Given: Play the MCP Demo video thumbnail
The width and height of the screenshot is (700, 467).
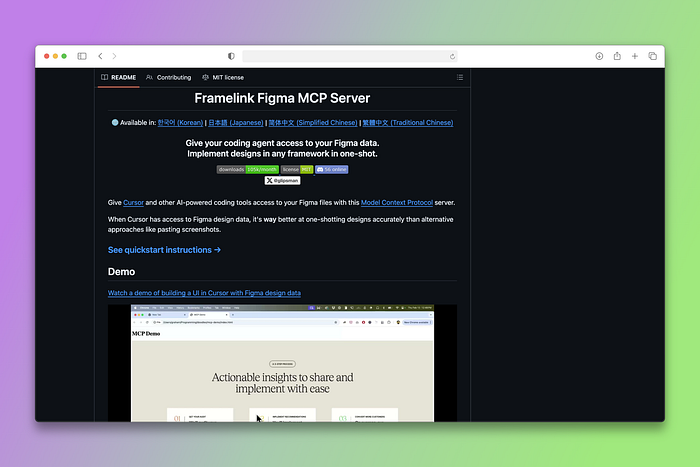Looking at the screenshot, I should [x=282, y=363].
